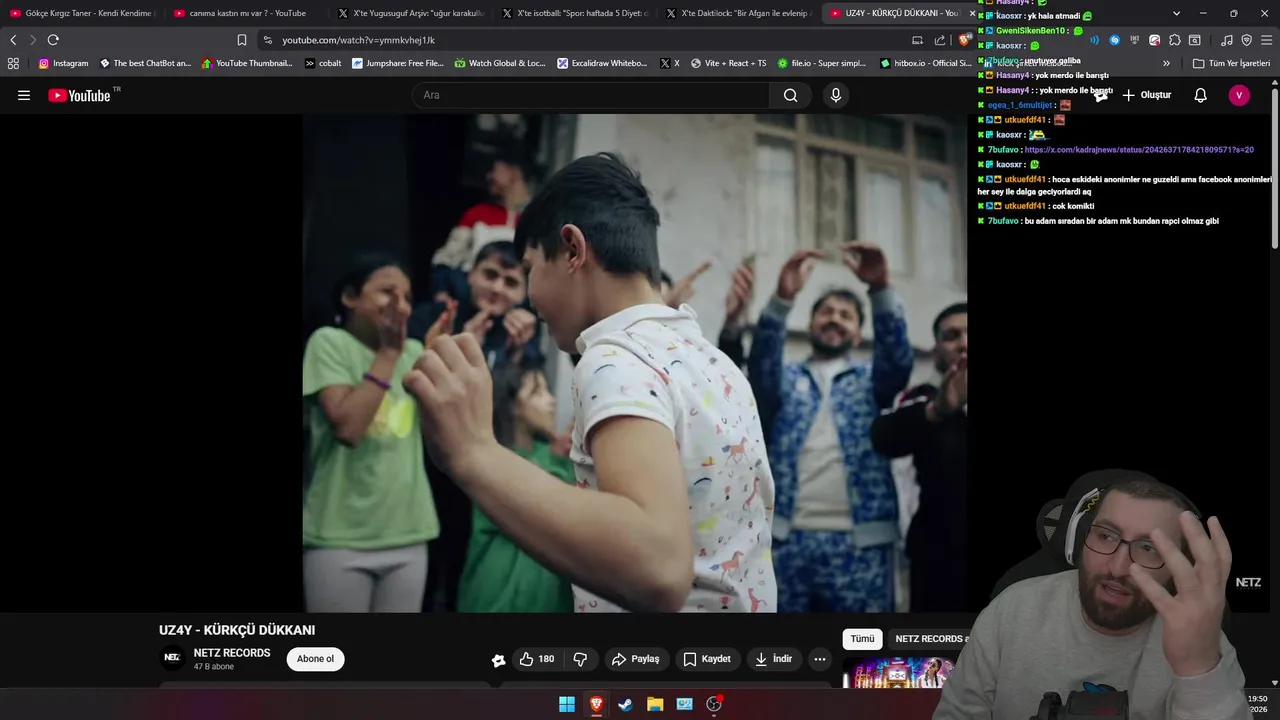The image size is (1280, 720).
Task: Like the video with 180 likes
Action: click(537, 659)
